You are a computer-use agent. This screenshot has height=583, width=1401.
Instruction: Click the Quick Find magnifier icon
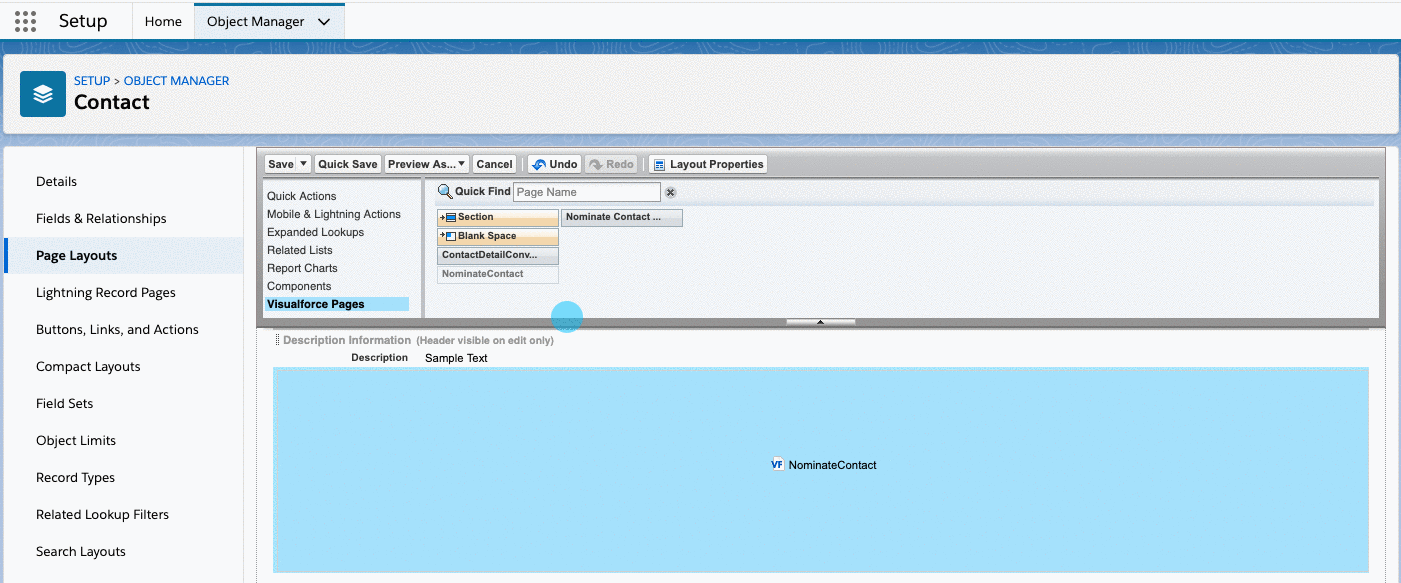point(445,191)
